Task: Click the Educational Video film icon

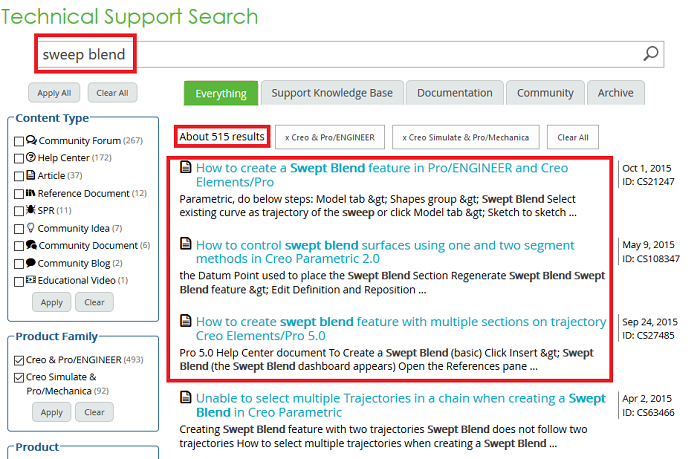Action: [30, 280]
